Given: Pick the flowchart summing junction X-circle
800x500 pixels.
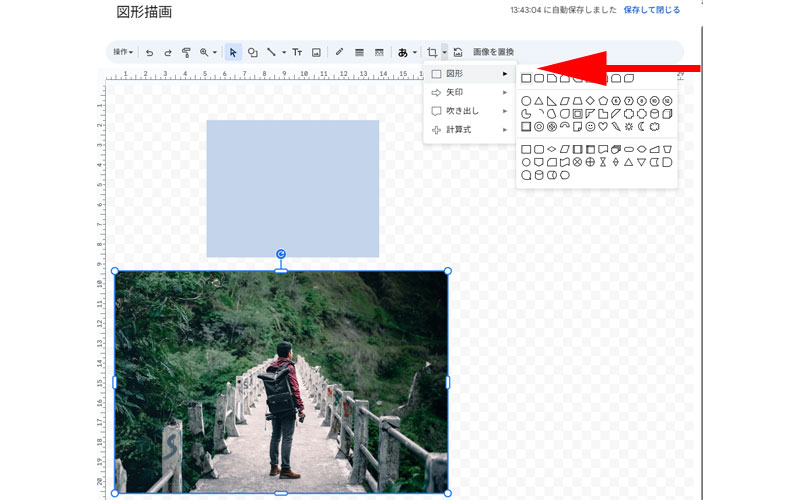Looking at the screenshot, I should 577,162.
